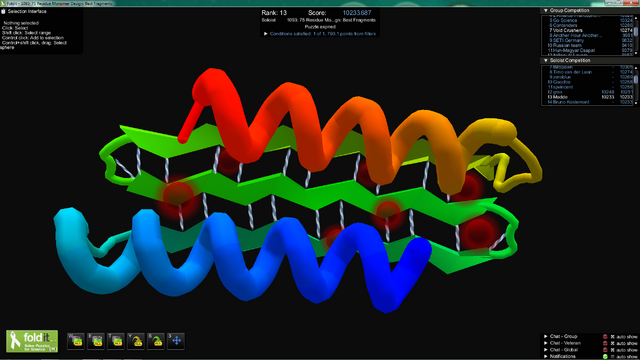
Task: Collapse the Group Competition panel
Action: pos(545,10)
